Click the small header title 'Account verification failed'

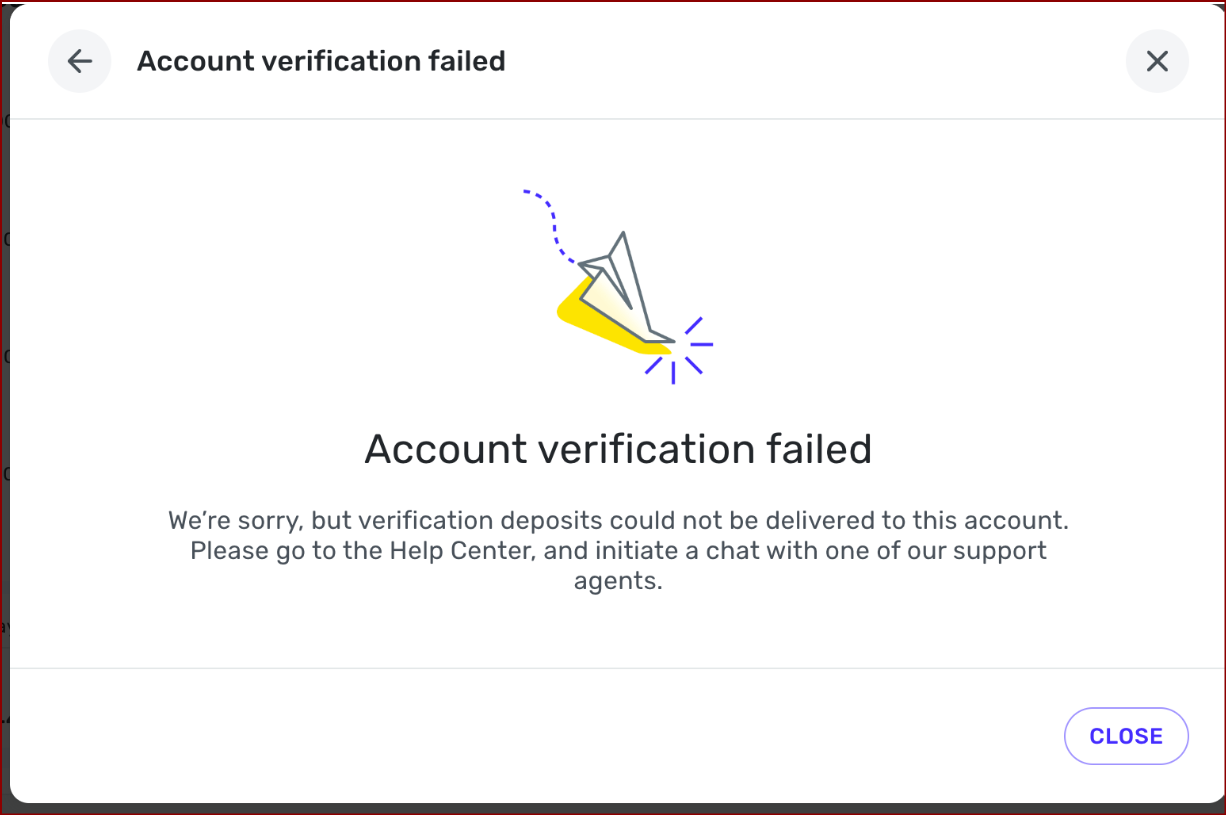pyautogui.click(x=321, y=61)
